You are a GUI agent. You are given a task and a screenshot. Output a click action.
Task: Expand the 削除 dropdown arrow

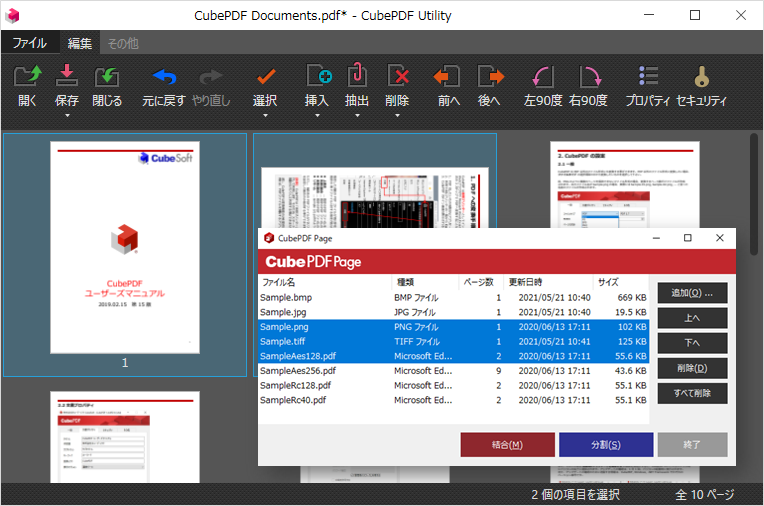coord(397,116)
